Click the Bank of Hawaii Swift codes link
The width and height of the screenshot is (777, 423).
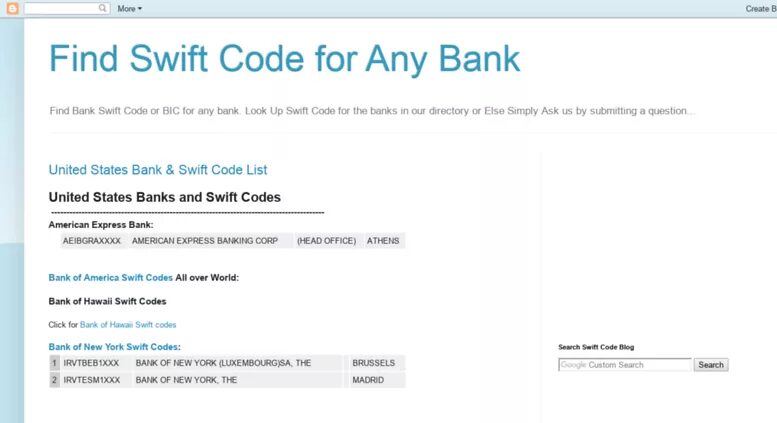pyautogui.click(x=128, y=325)
